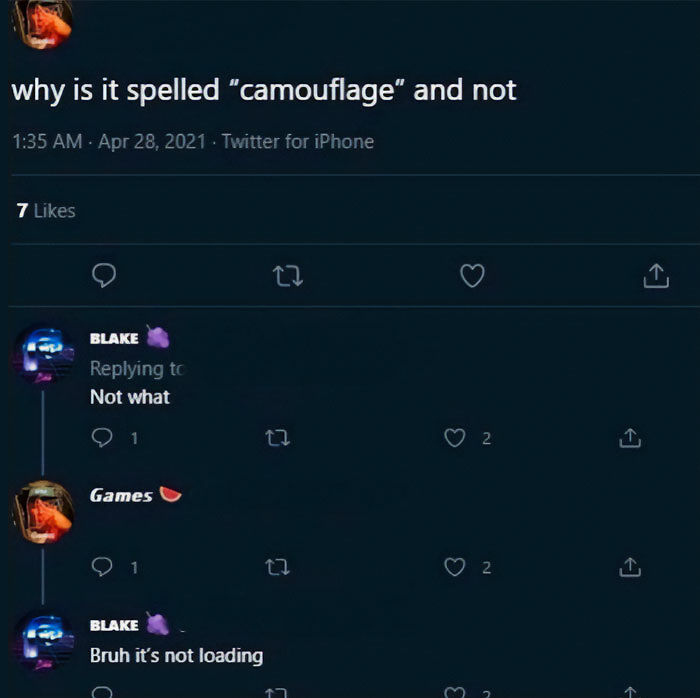Reply to the "Not what" tweet

click(x=102, y=438)
